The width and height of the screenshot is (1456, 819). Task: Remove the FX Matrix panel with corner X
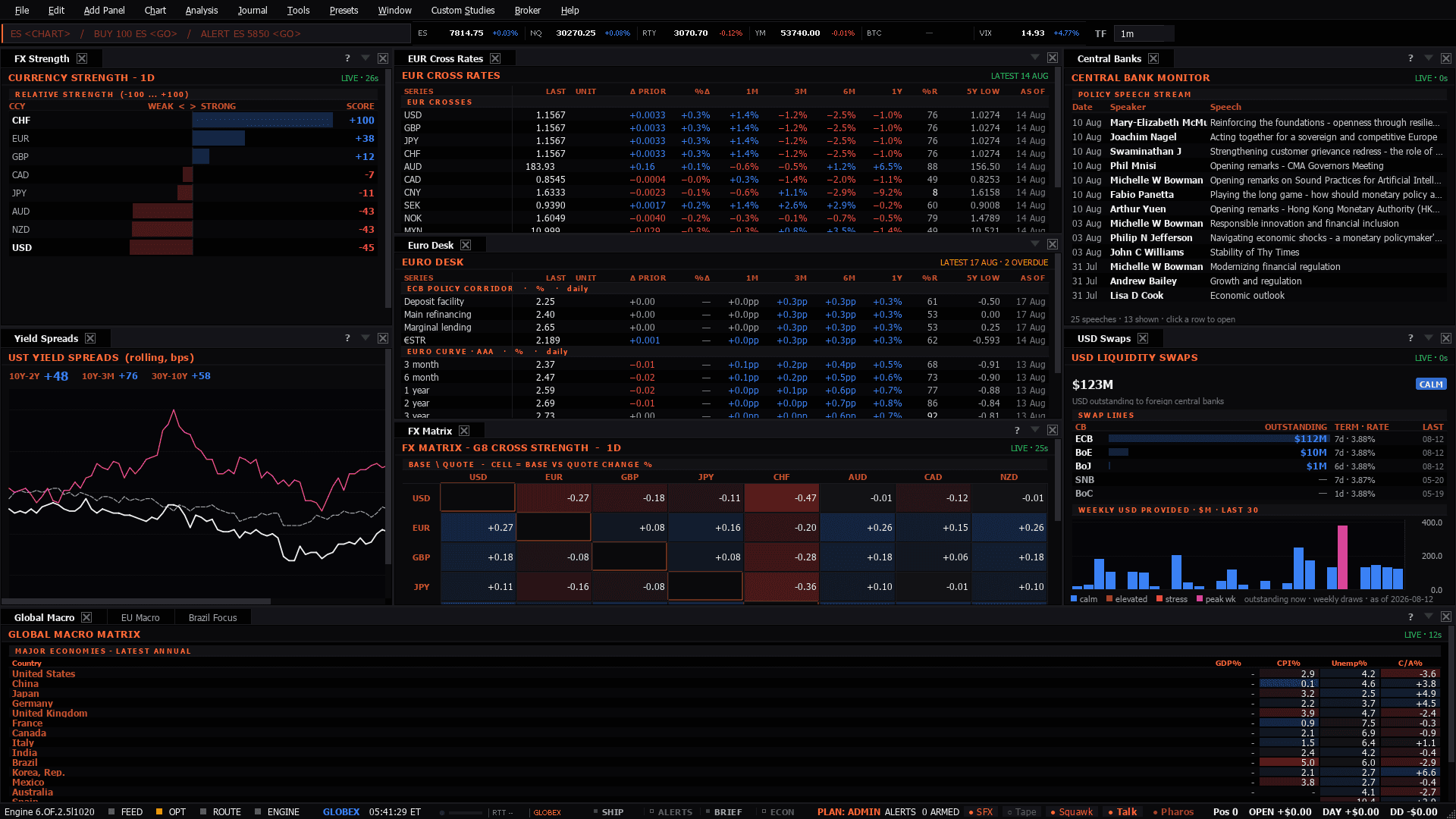point(1053,431)
